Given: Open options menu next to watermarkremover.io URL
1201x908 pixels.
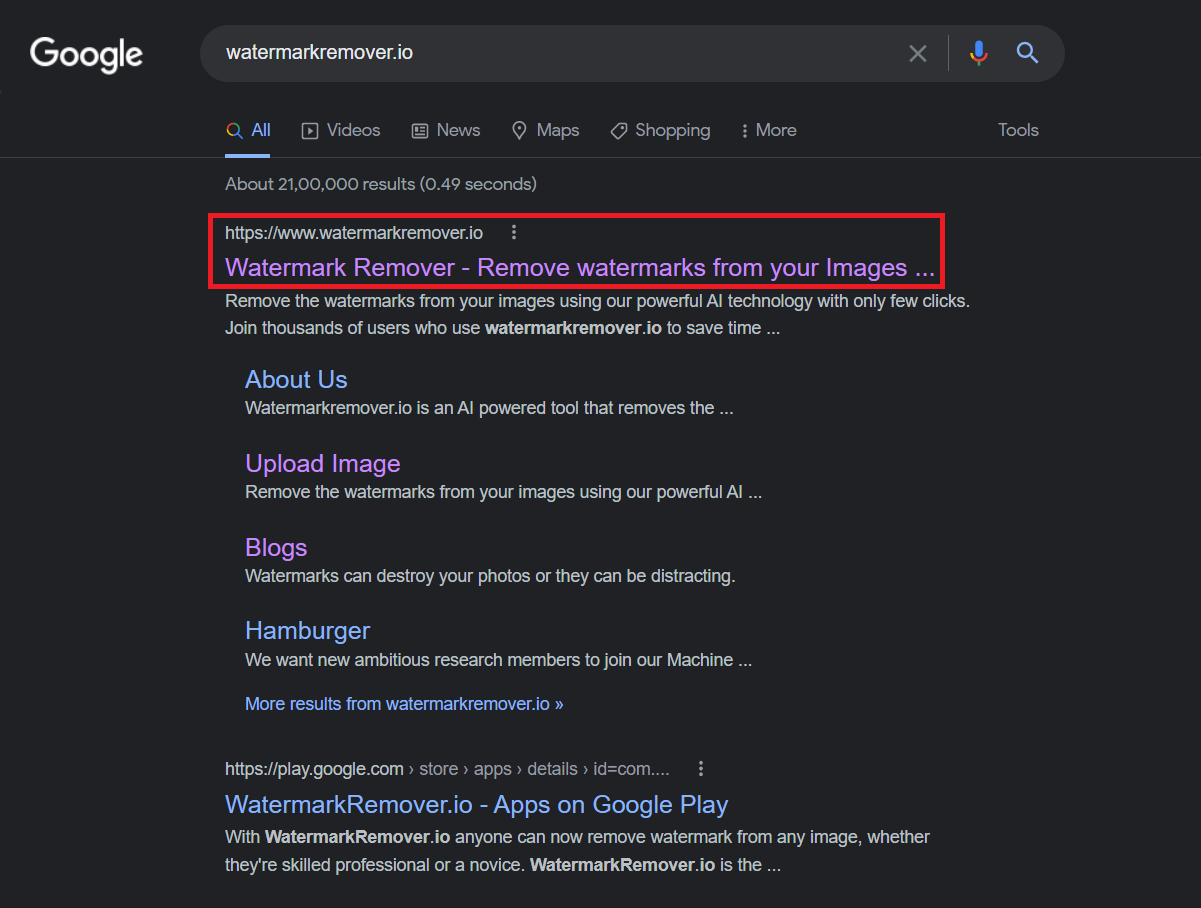Looking at the screenshot, I should coord(514,232).
